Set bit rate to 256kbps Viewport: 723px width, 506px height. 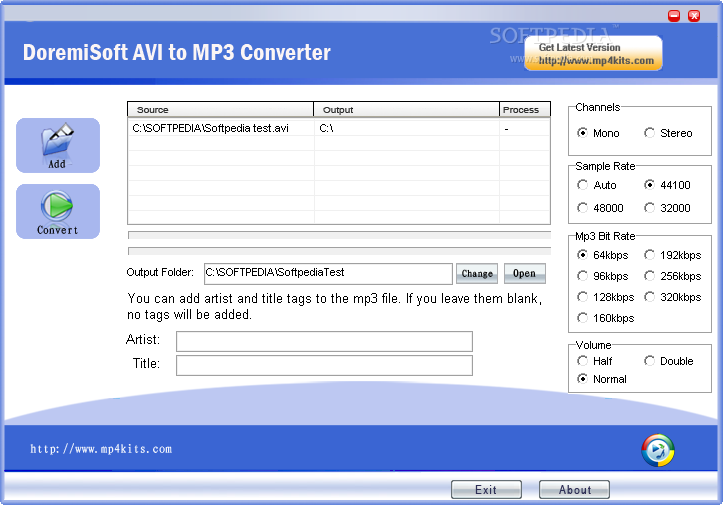pyautogui.click(x=673, y=276)
